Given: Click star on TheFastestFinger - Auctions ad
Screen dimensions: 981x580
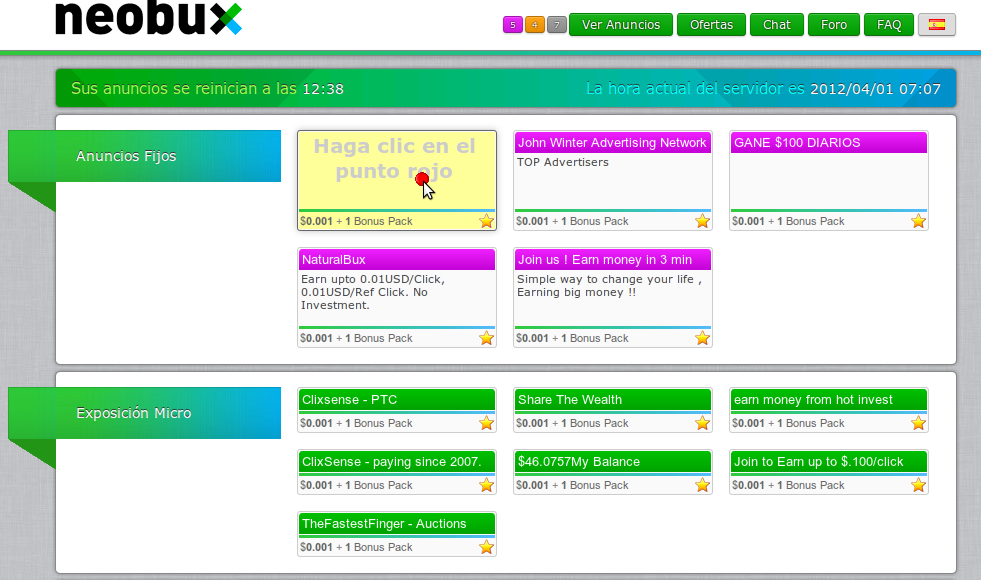Looking at the screenshot, I should (x=486, y=547).
